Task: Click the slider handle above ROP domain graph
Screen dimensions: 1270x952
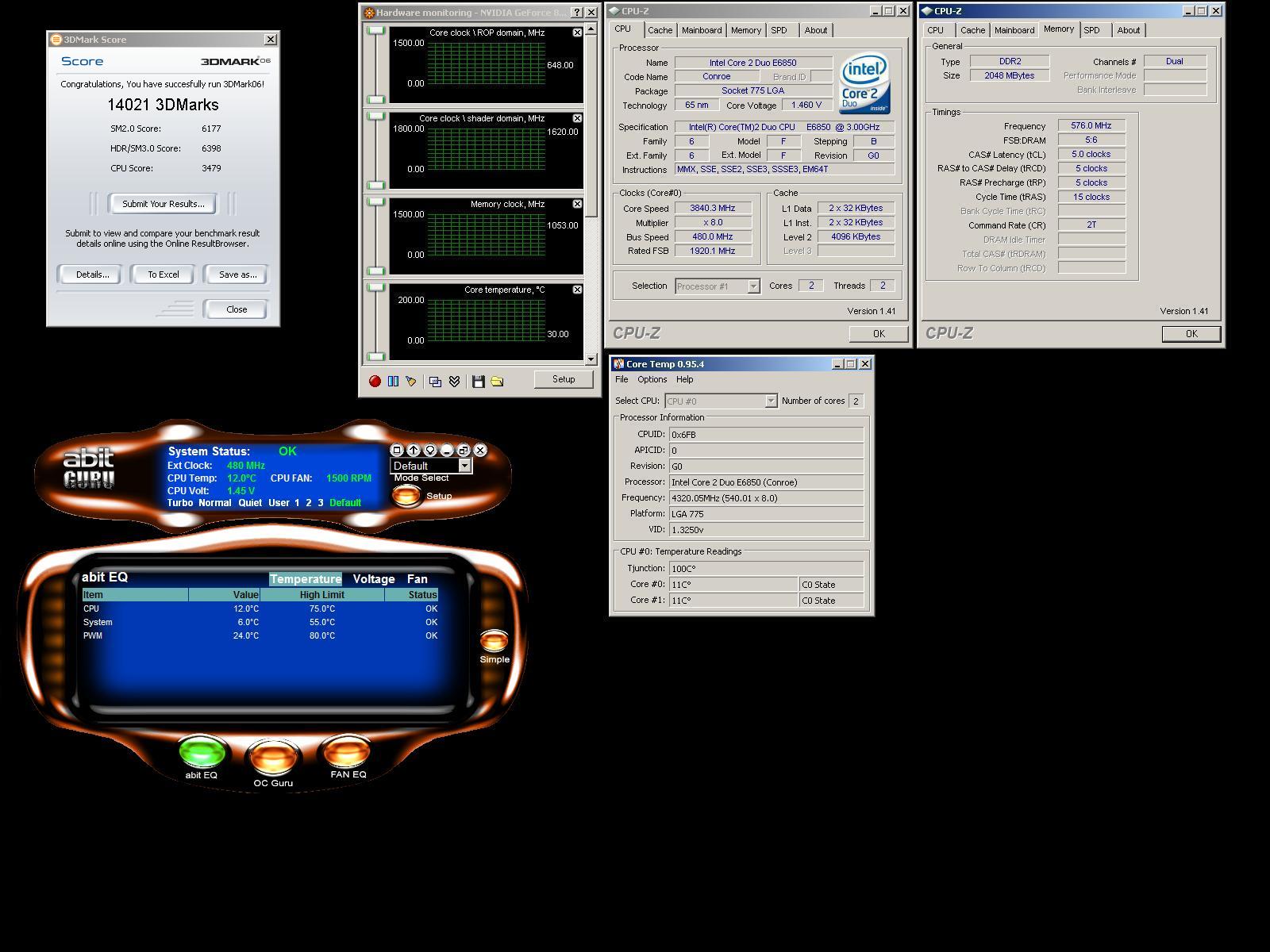Action: (x=376, y=31)
